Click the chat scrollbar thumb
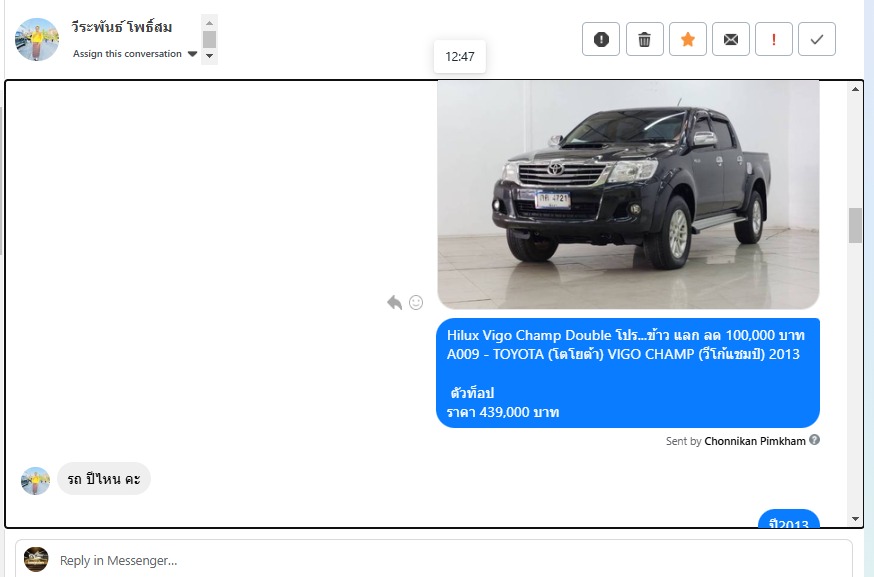This screenshot has width=874, height=577. [x=855, y=225]
